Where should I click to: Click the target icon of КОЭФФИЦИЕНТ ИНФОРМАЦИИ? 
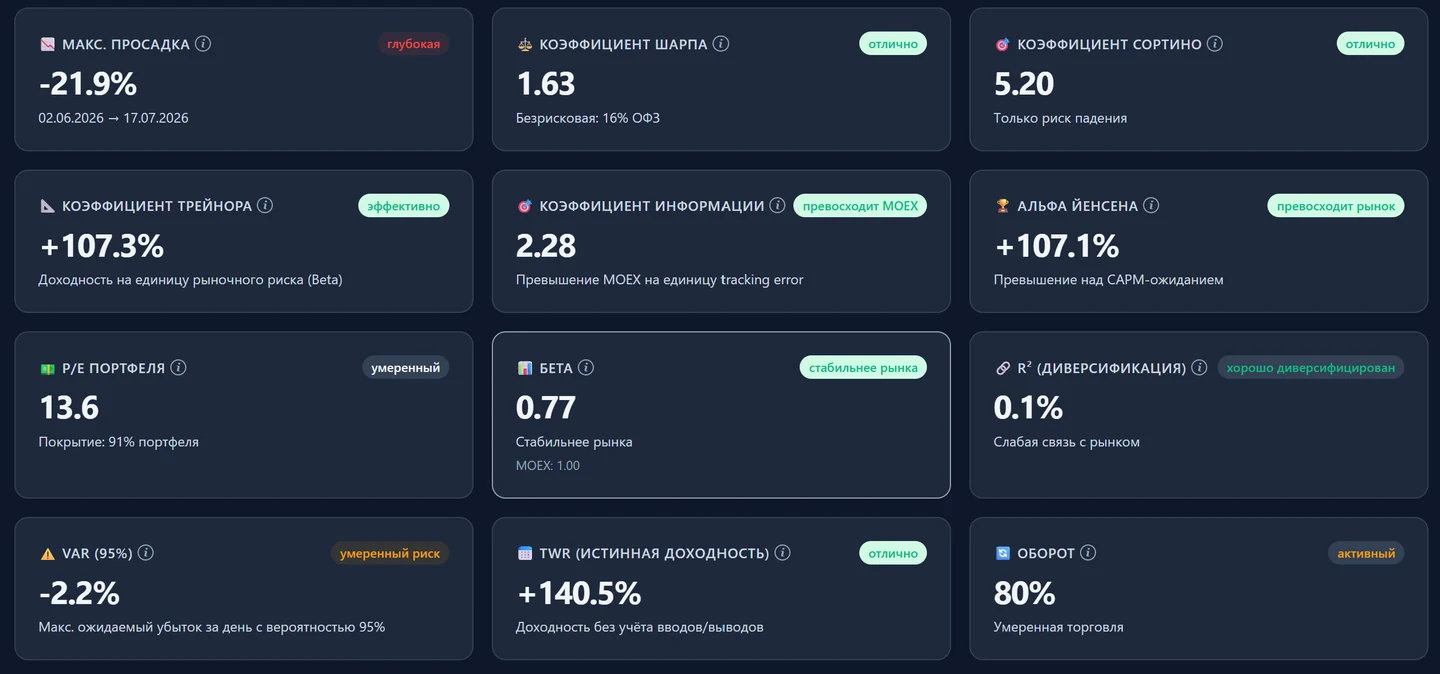(525, 206)
